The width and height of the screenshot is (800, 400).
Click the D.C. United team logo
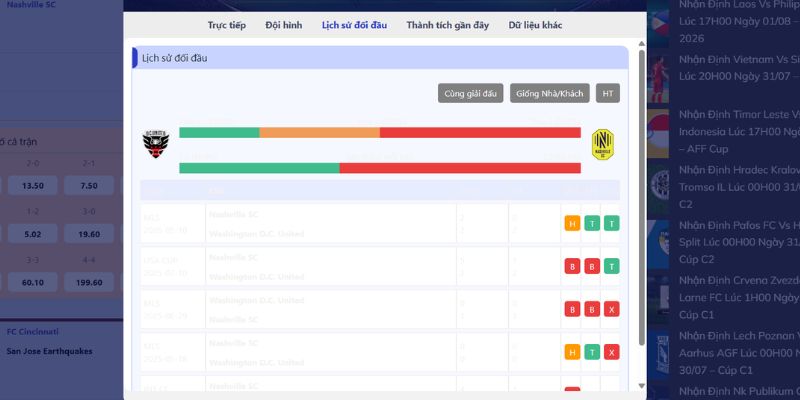click(x=156, y=144)
